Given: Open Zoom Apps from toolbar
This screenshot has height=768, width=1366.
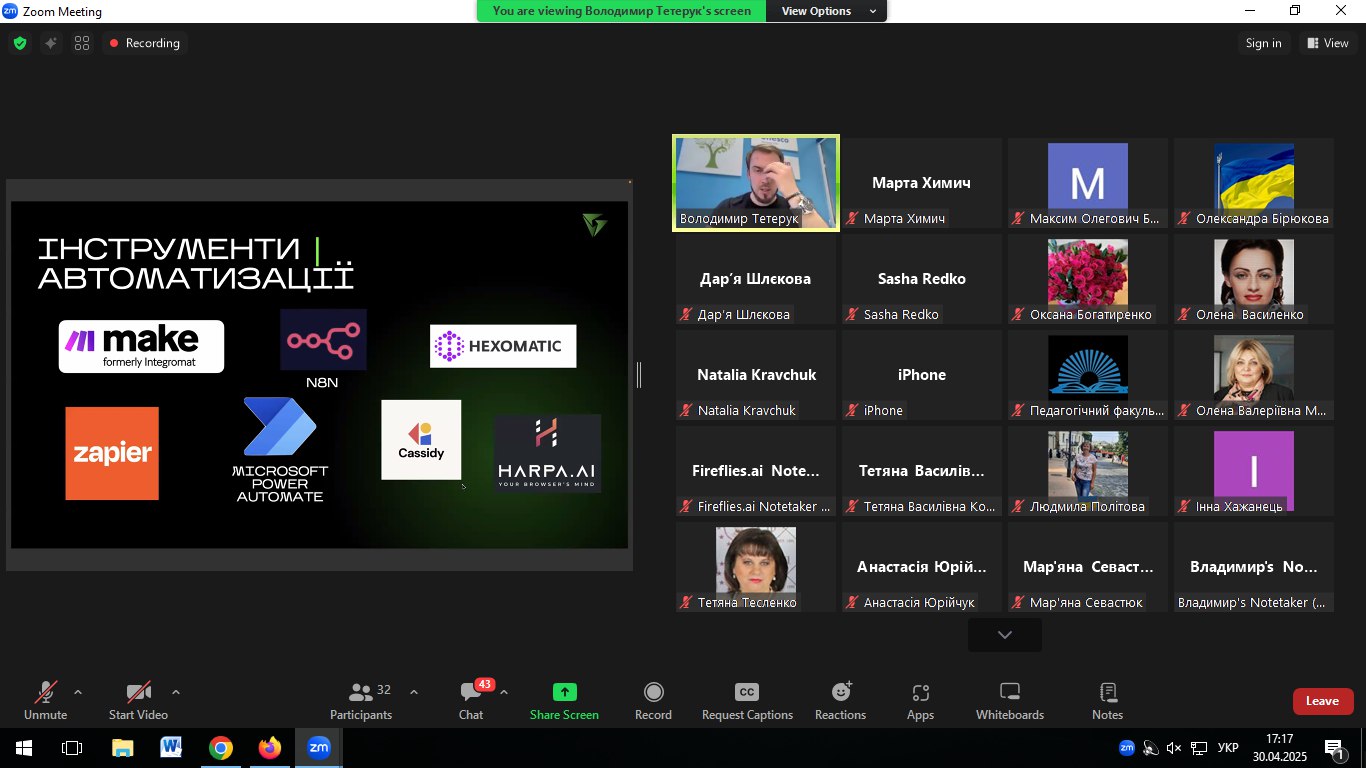Looking at the screenshot, I should click(x=920, y=700).
